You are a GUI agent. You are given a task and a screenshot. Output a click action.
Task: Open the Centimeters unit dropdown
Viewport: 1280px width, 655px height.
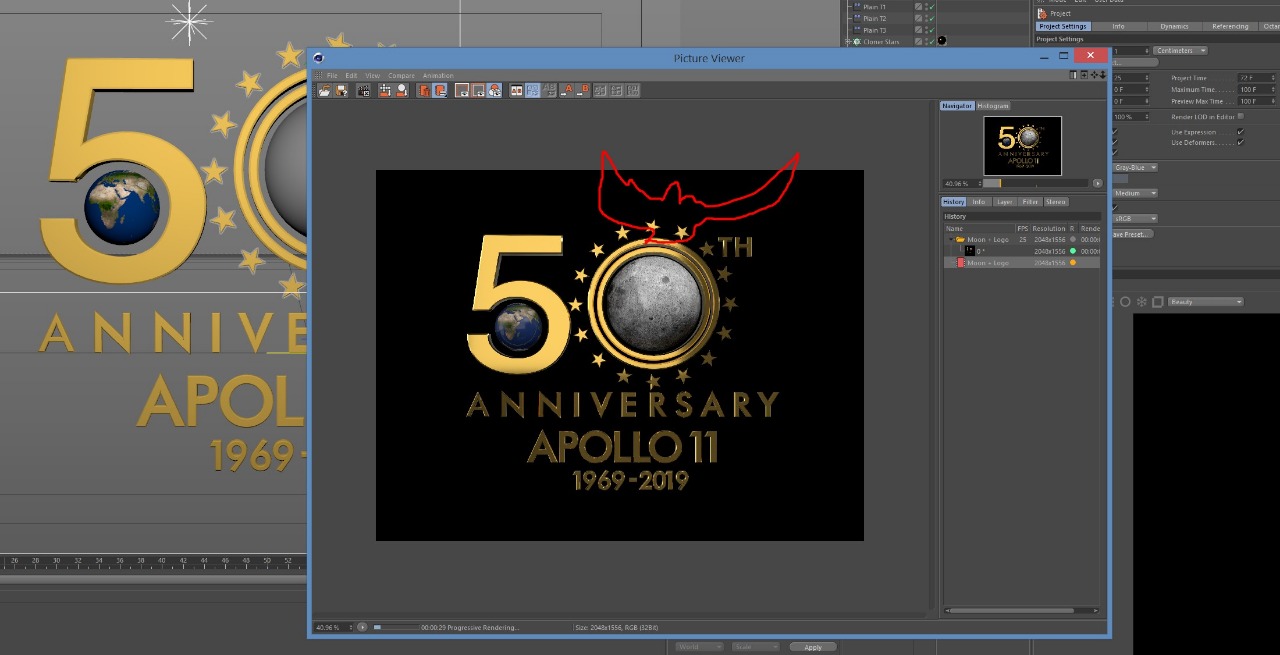1180,50
